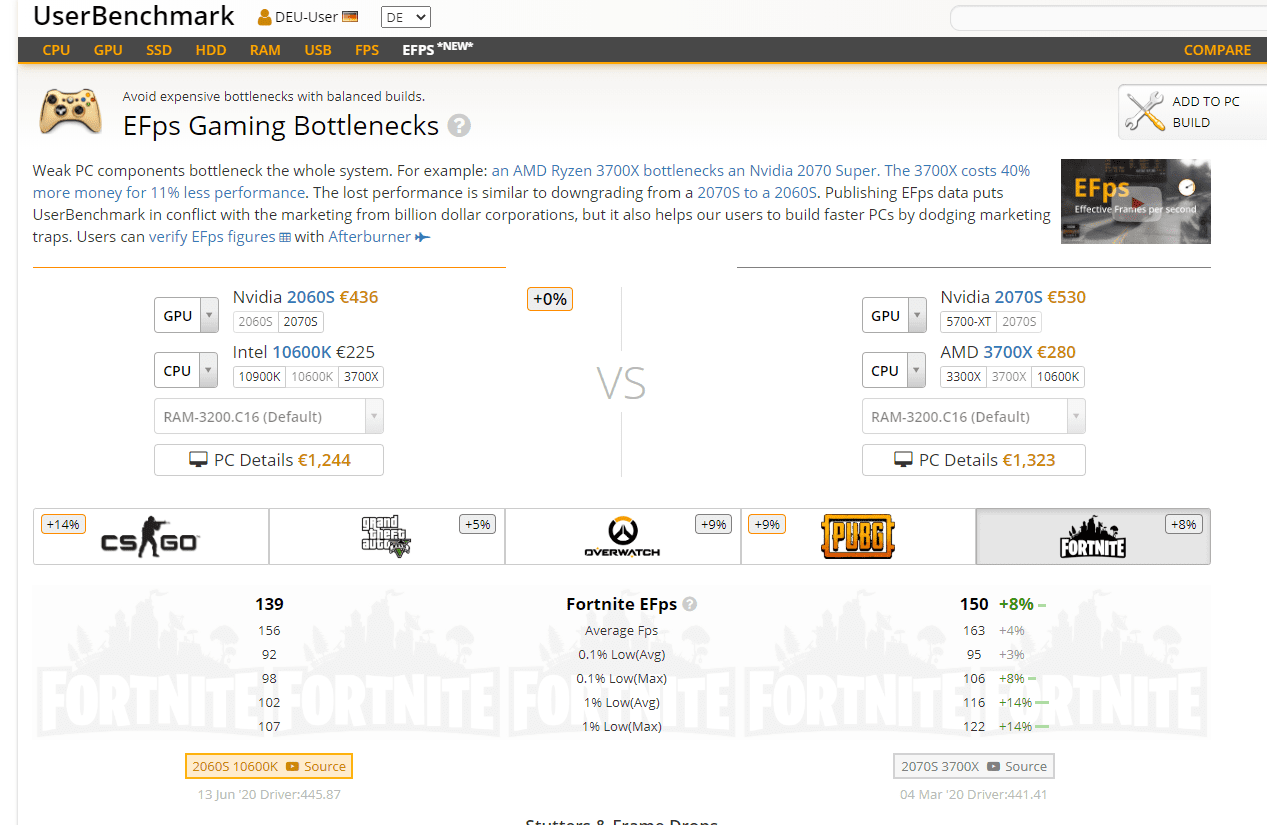1267x825 pixels.
Task: Open the 2060S 10600K Source button
Action: point(269,767)
